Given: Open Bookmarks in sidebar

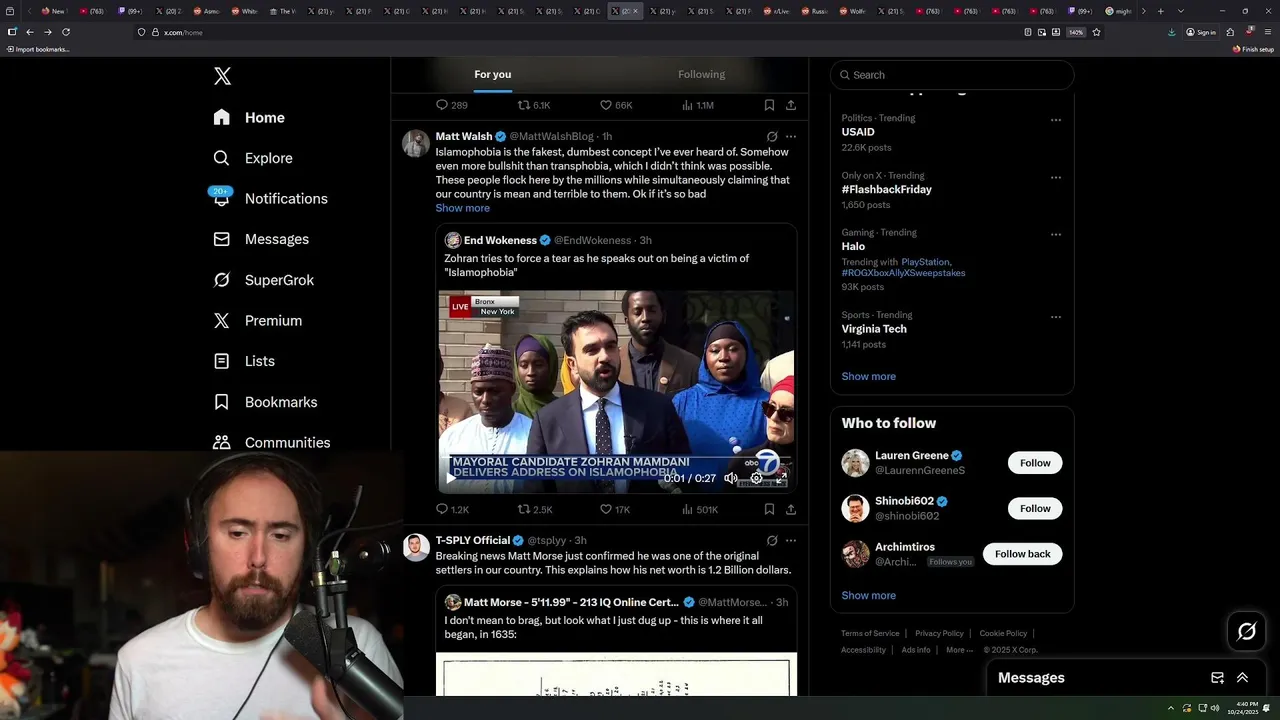Looking at the screenshot, I should (x=265, y=402).
